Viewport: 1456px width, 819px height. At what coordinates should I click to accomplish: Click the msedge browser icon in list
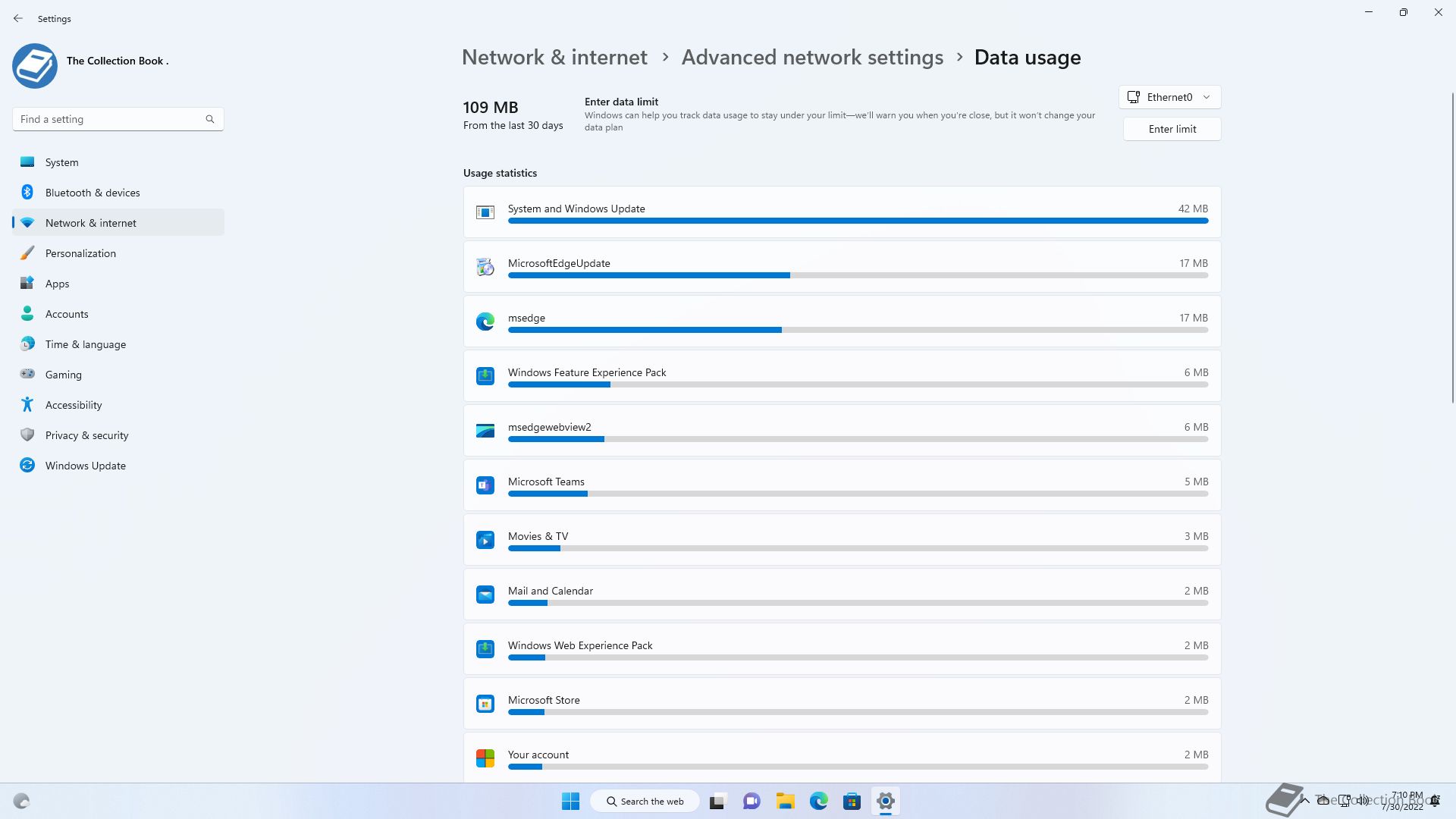(485, 322)
